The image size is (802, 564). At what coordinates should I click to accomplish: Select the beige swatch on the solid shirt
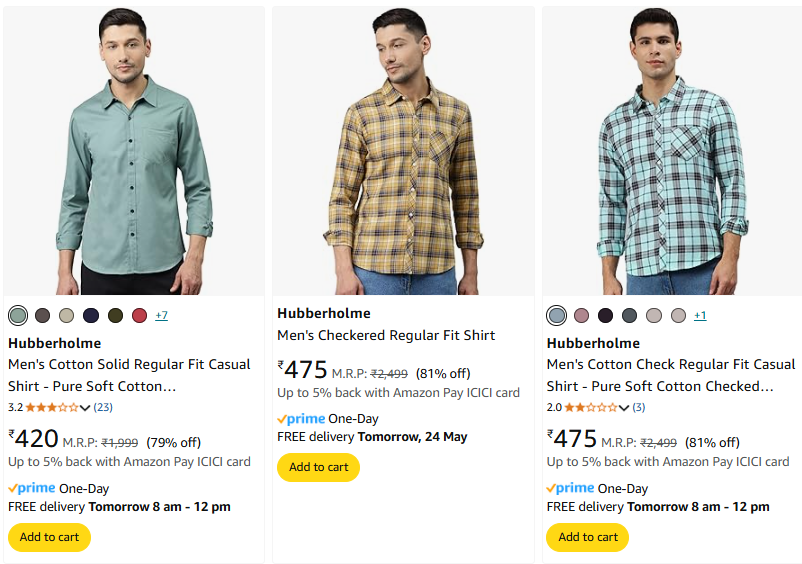[66, 316]
